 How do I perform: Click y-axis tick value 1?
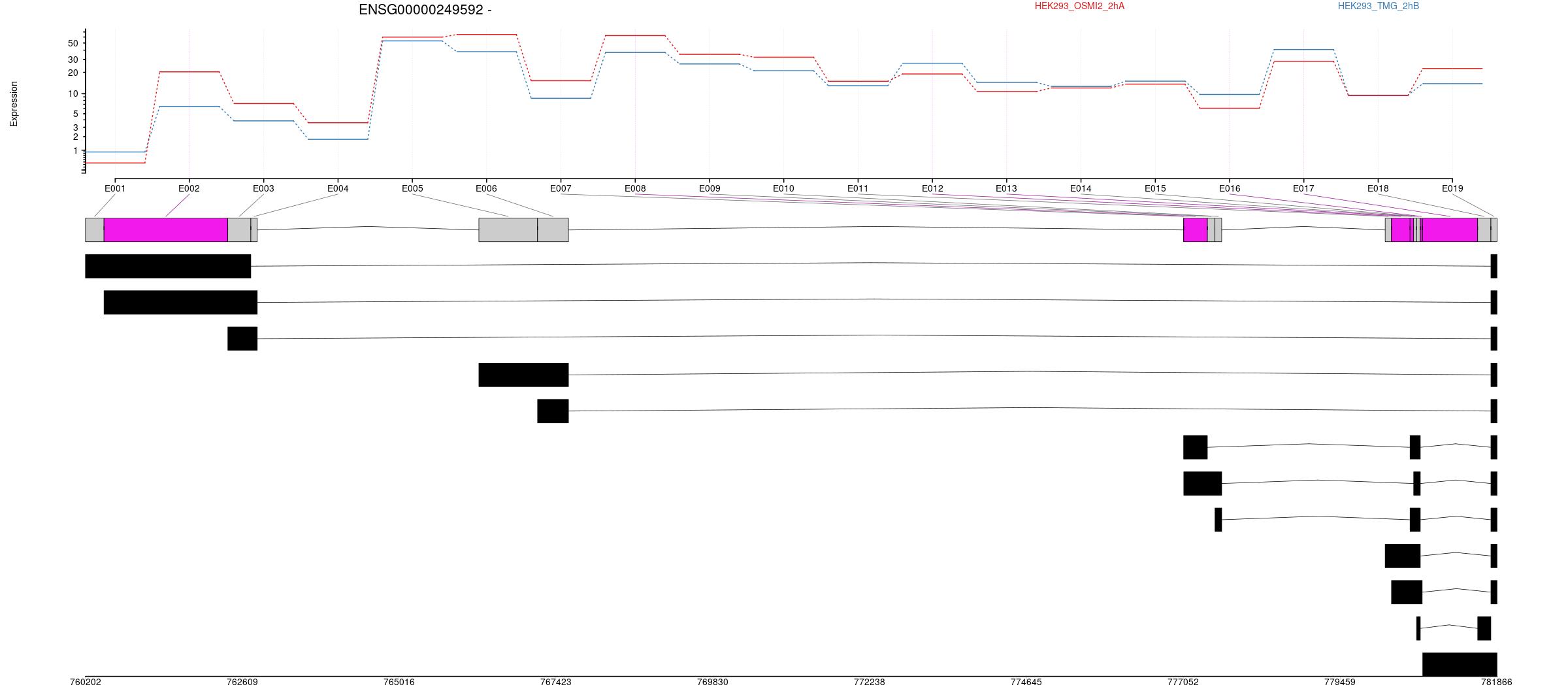coord(75,151)
